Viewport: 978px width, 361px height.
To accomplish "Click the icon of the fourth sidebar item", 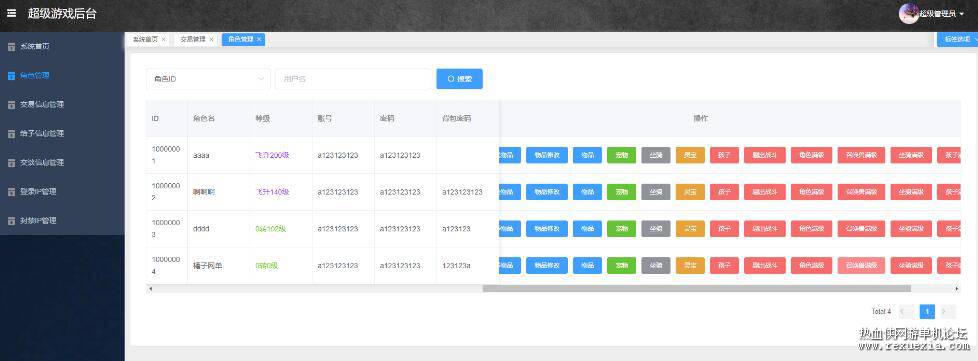I will point(11,133).
